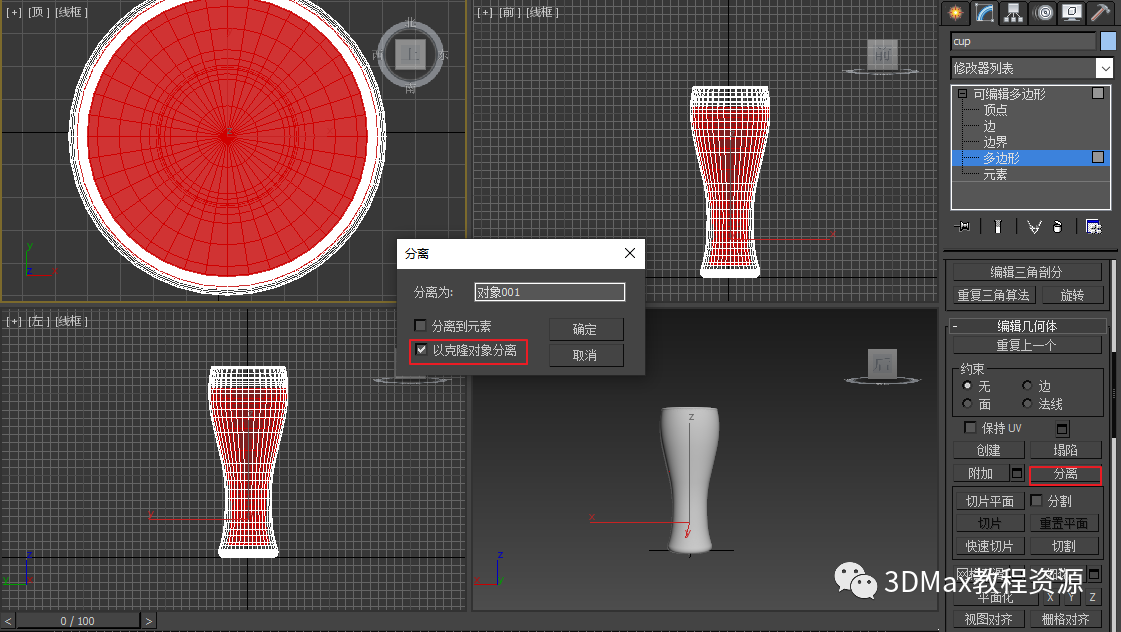This screenshot has height=632, width=1121.
Task: Toggle 以克隆对象分离 checkbox
Action: pyautogui.click(x=421, y=350)
